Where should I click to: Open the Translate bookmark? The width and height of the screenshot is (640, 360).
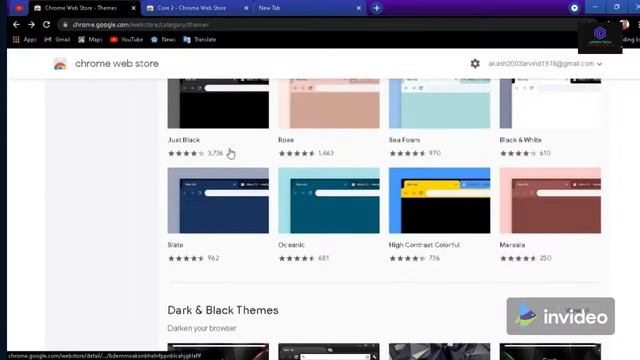pyautogui.click(x=200, y=40)
